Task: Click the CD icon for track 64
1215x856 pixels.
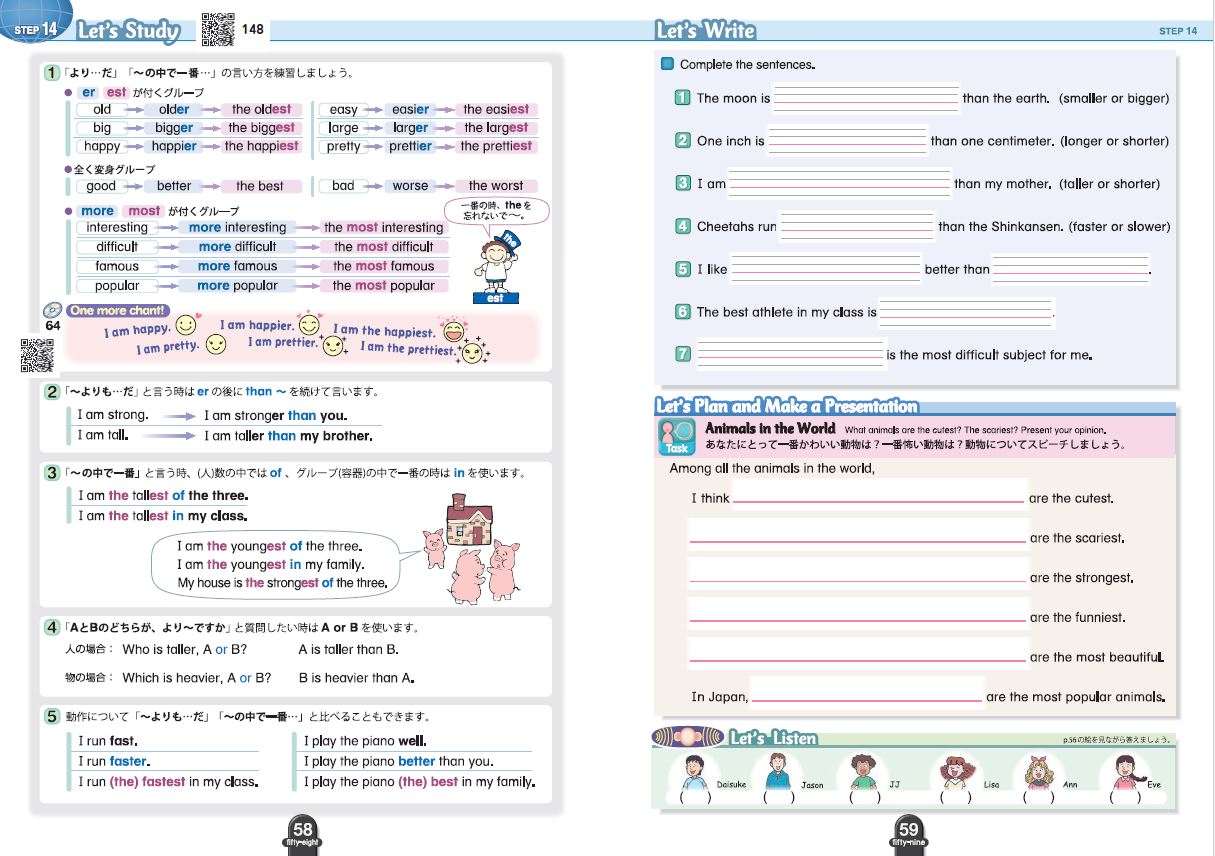Action: [x=52, y=311]
